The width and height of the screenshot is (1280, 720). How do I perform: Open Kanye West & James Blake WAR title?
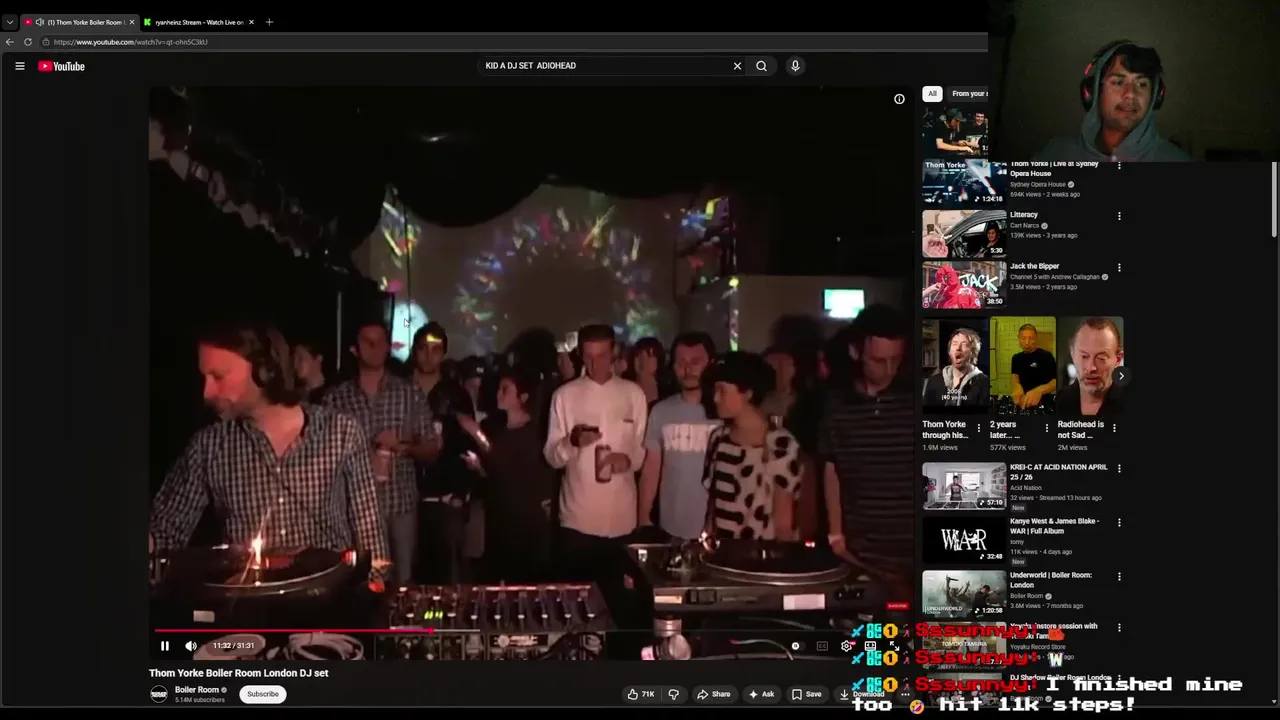(x=1054, y=526)
